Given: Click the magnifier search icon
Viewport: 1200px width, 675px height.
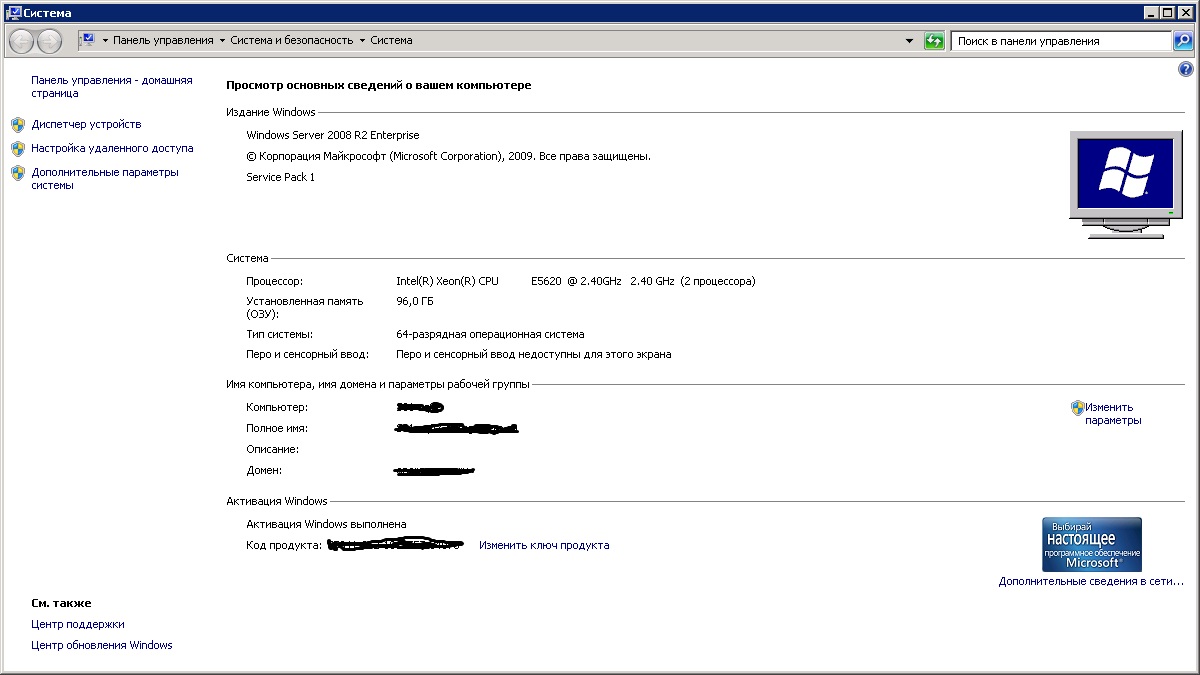Looking at the screenshot, I should 1183,41.
